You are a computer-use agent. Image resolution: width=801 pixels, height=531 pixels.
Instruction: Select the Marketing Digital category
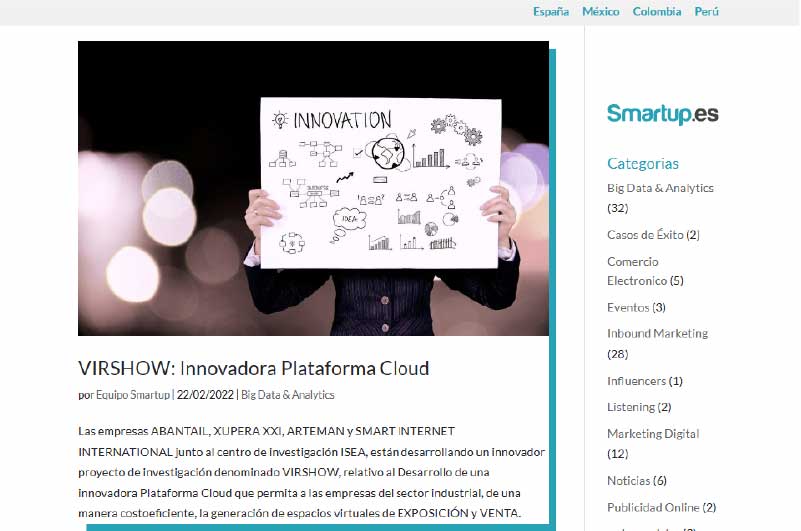(653, 433)
